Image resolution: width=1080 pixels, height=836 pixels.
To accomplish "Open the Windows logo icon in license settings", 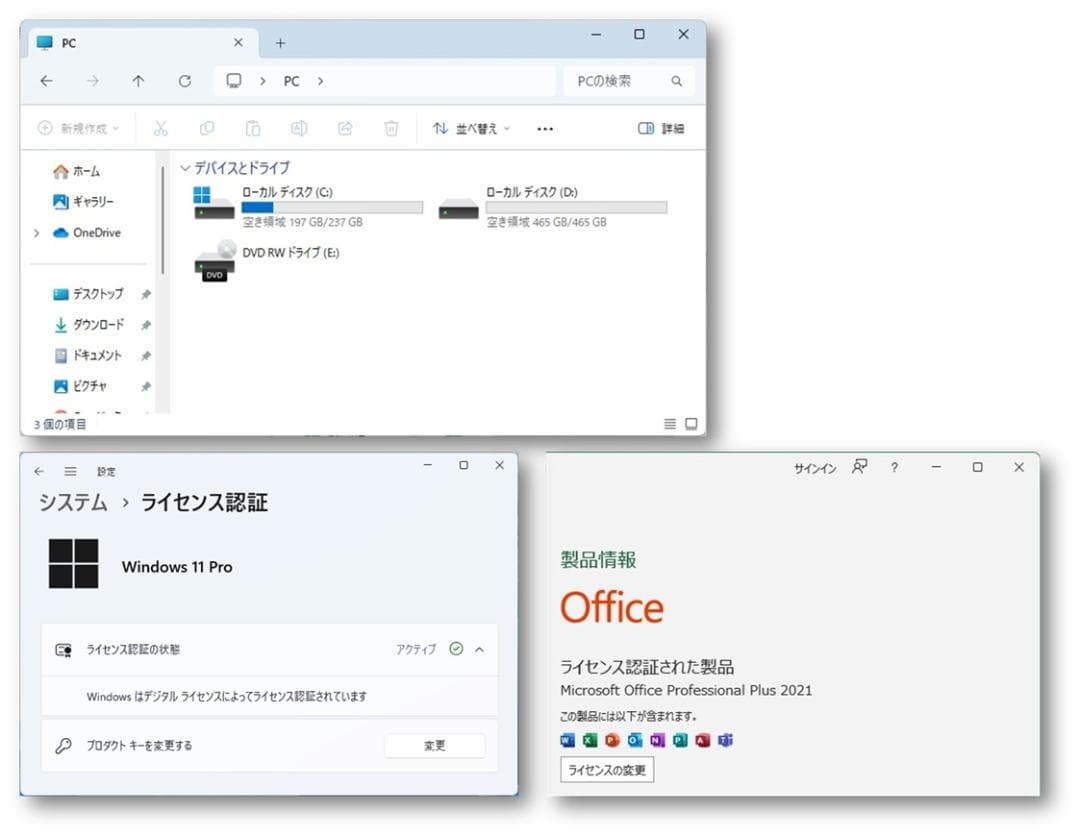I will click(x=73, y=561).
